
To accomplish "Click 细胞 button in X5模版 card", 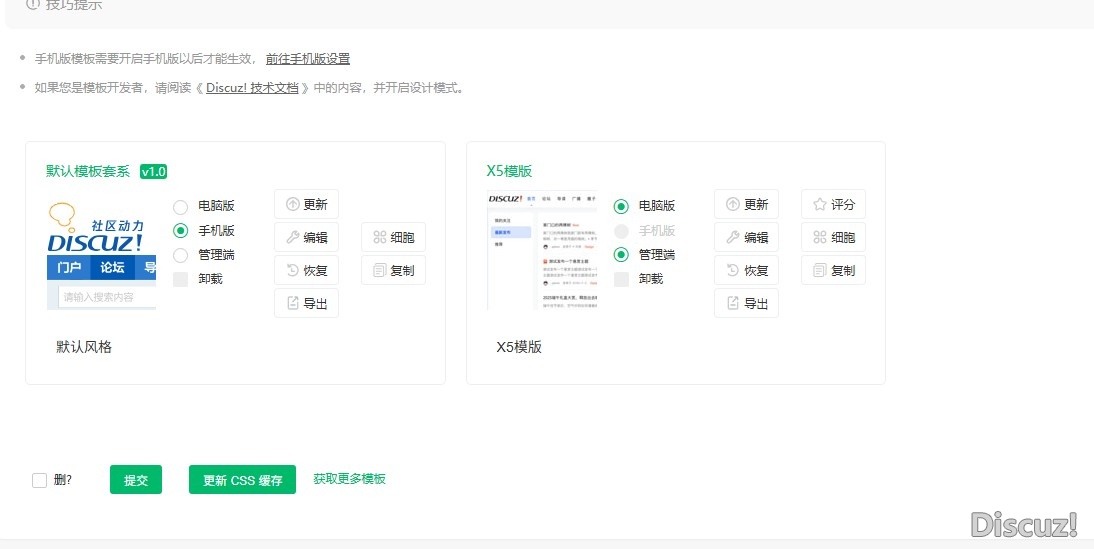I will [x=834, y=237].
